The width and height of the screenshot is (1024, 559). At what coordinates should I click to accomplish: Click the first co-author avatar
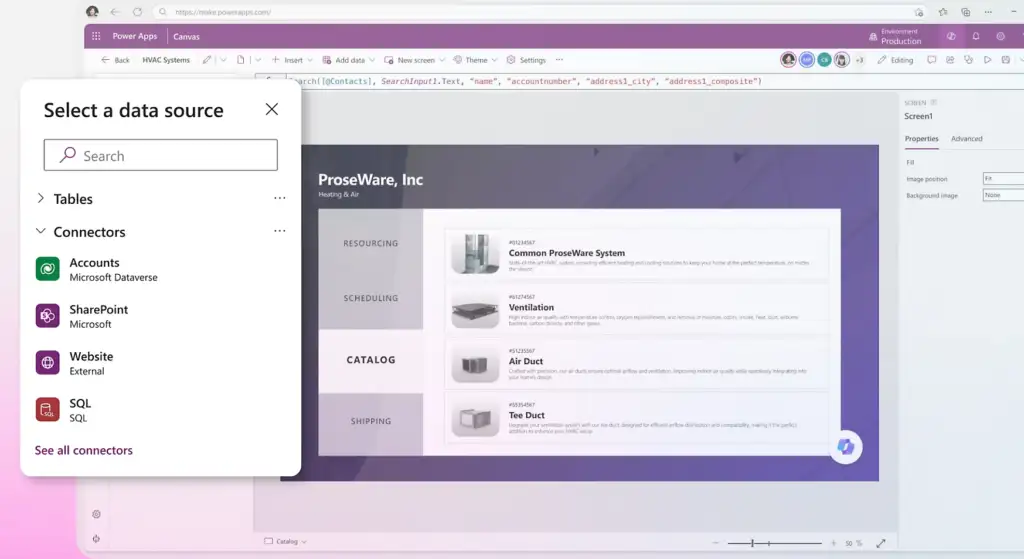coord(789,60)
